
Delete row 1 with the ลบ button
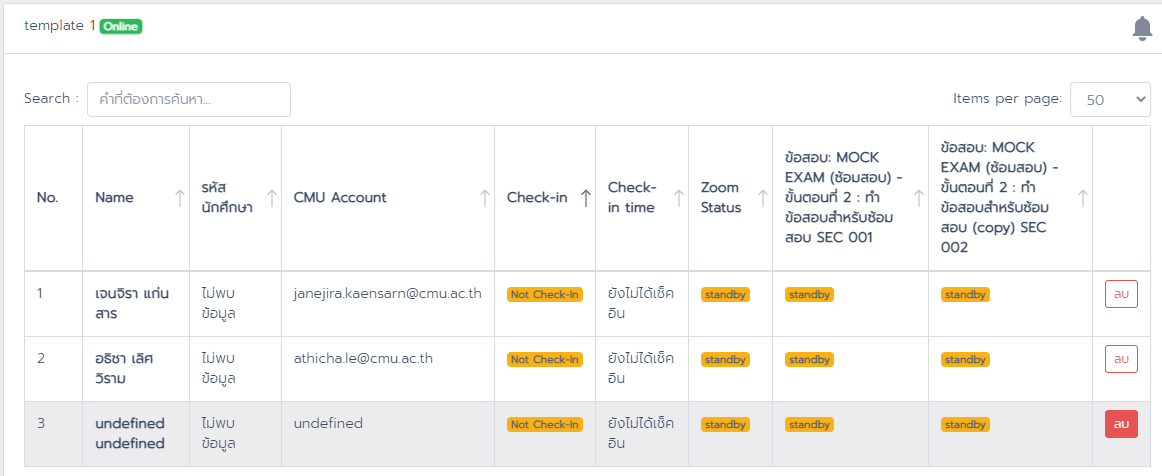coord(1121,294)
